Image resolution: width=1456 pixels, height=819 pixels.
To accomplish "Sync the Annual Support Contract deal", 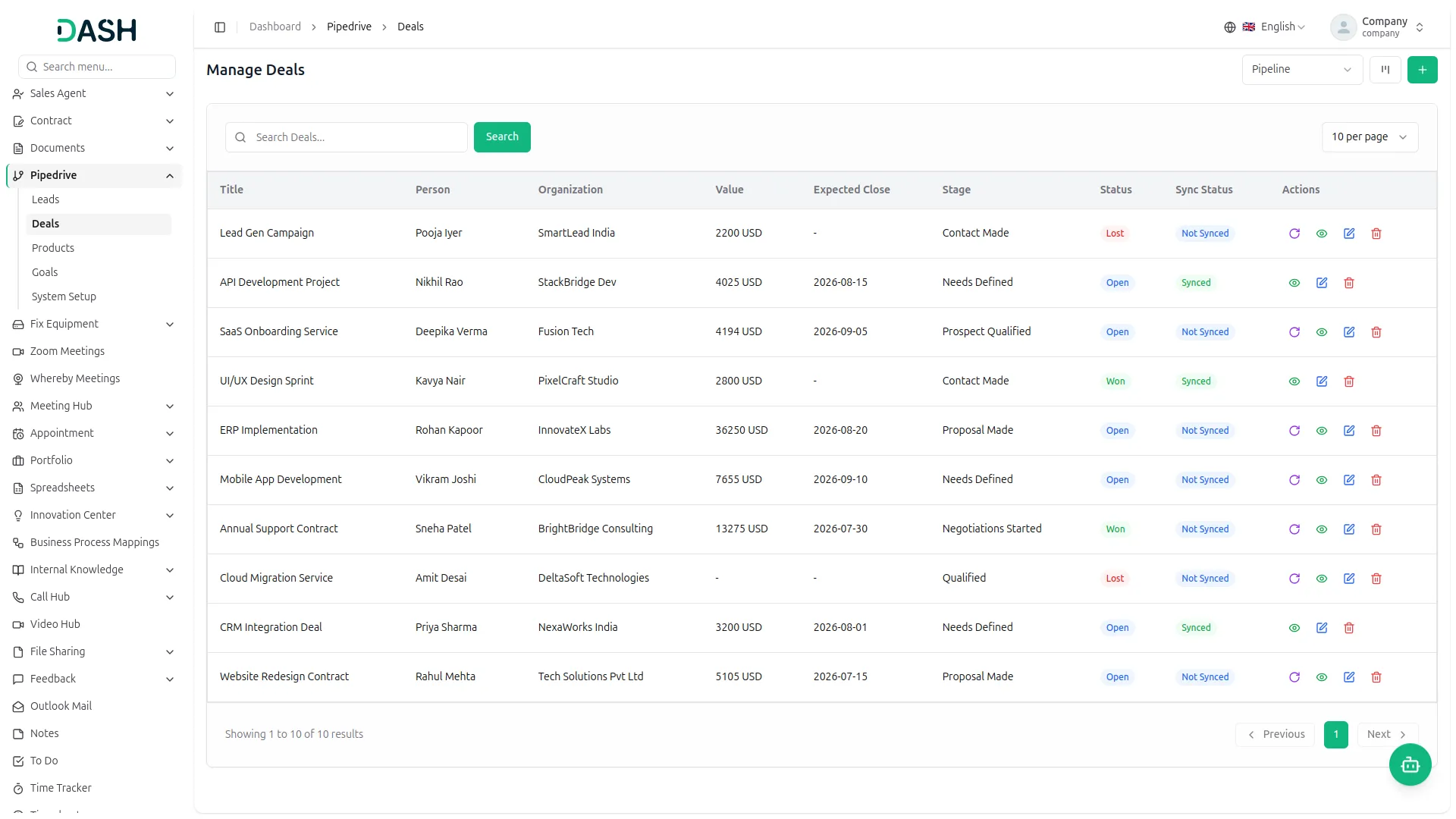I will coord(1294,529).
